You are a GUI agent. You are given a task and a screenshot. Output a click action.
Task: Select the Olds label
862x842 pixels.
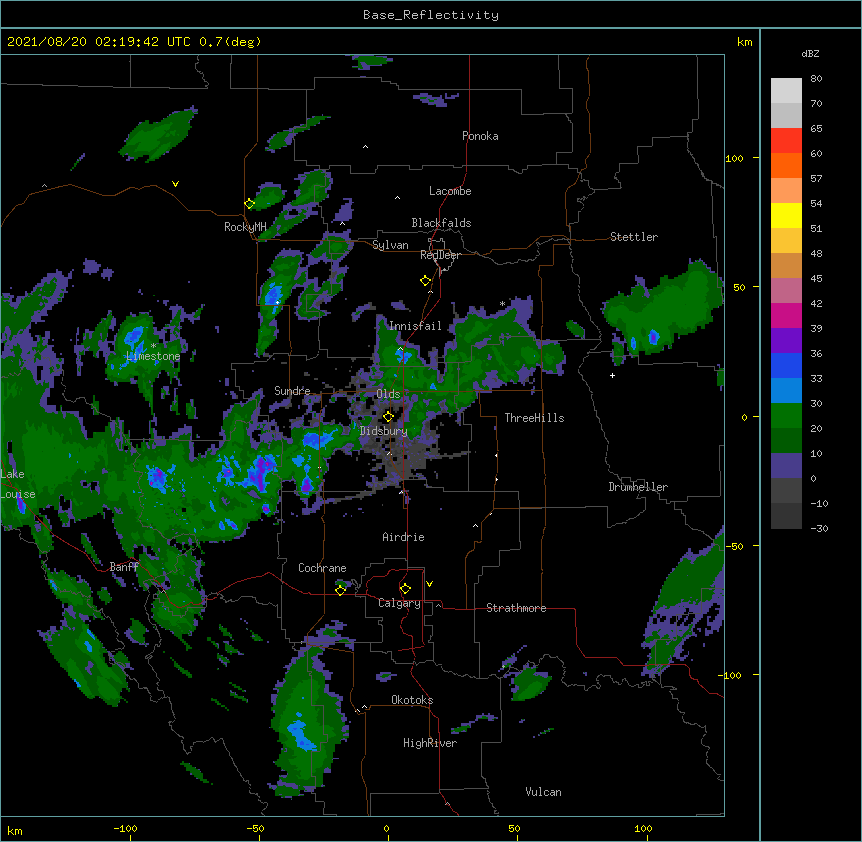click(x=388, y=394)
